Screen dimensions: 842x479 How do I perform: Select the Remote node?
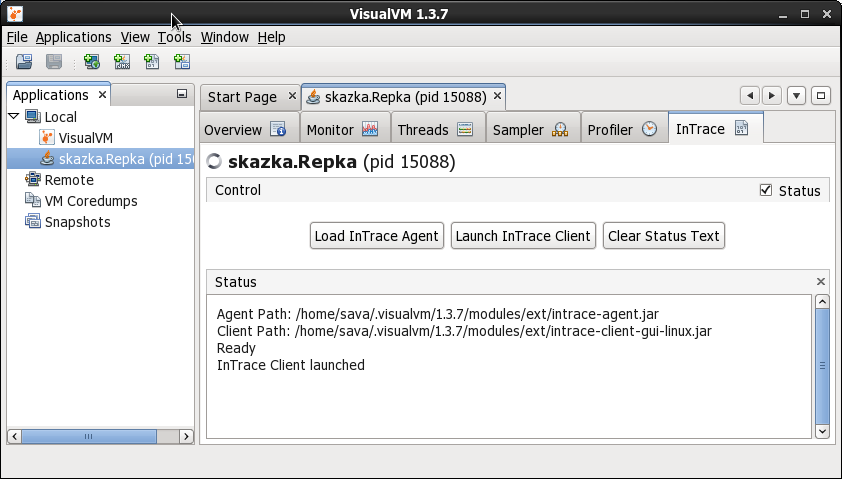point(69,180)
